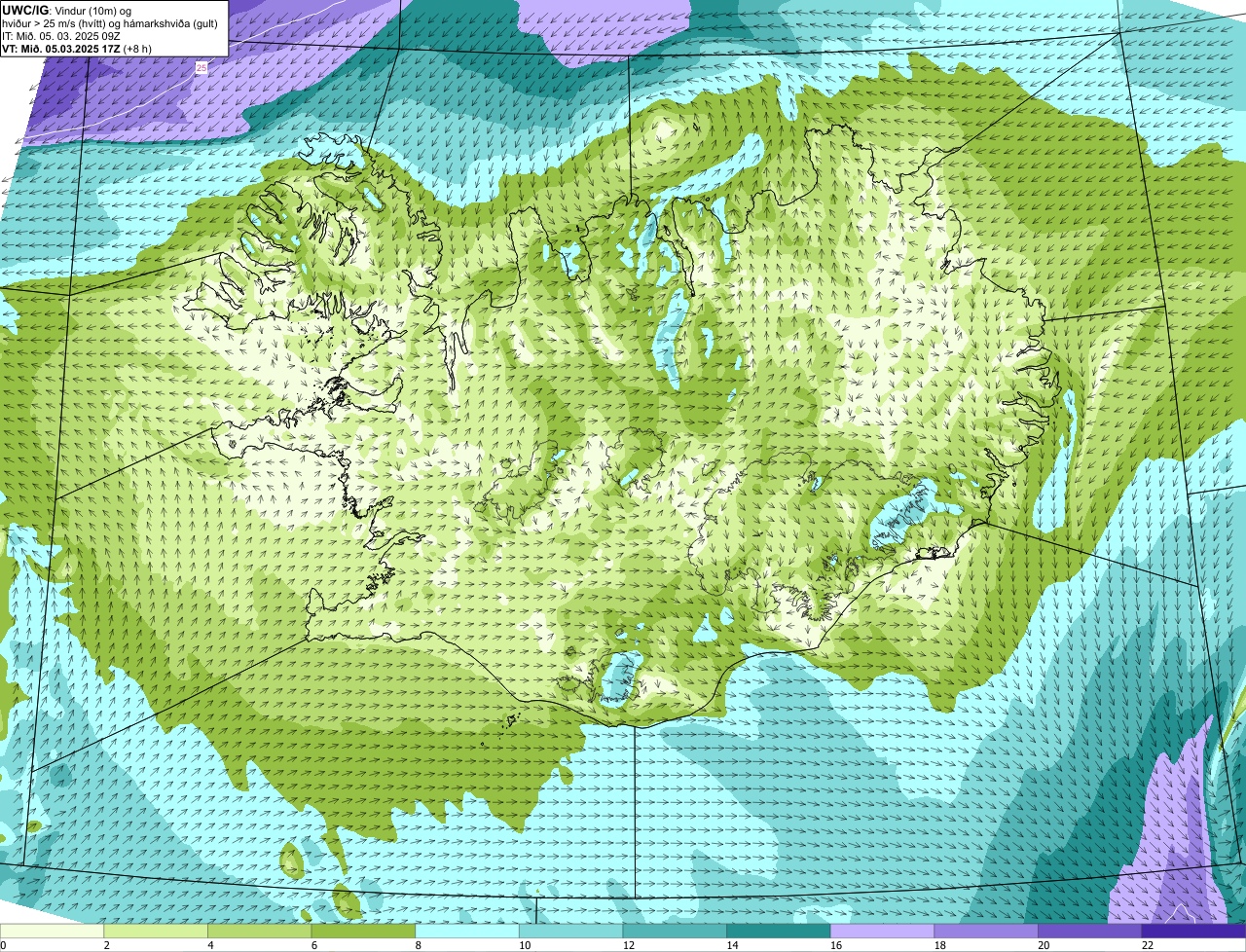This screenshot has width=1246, height=952.
Task: Click the '10' tick label on the color scale
Action: click(525, 945)
